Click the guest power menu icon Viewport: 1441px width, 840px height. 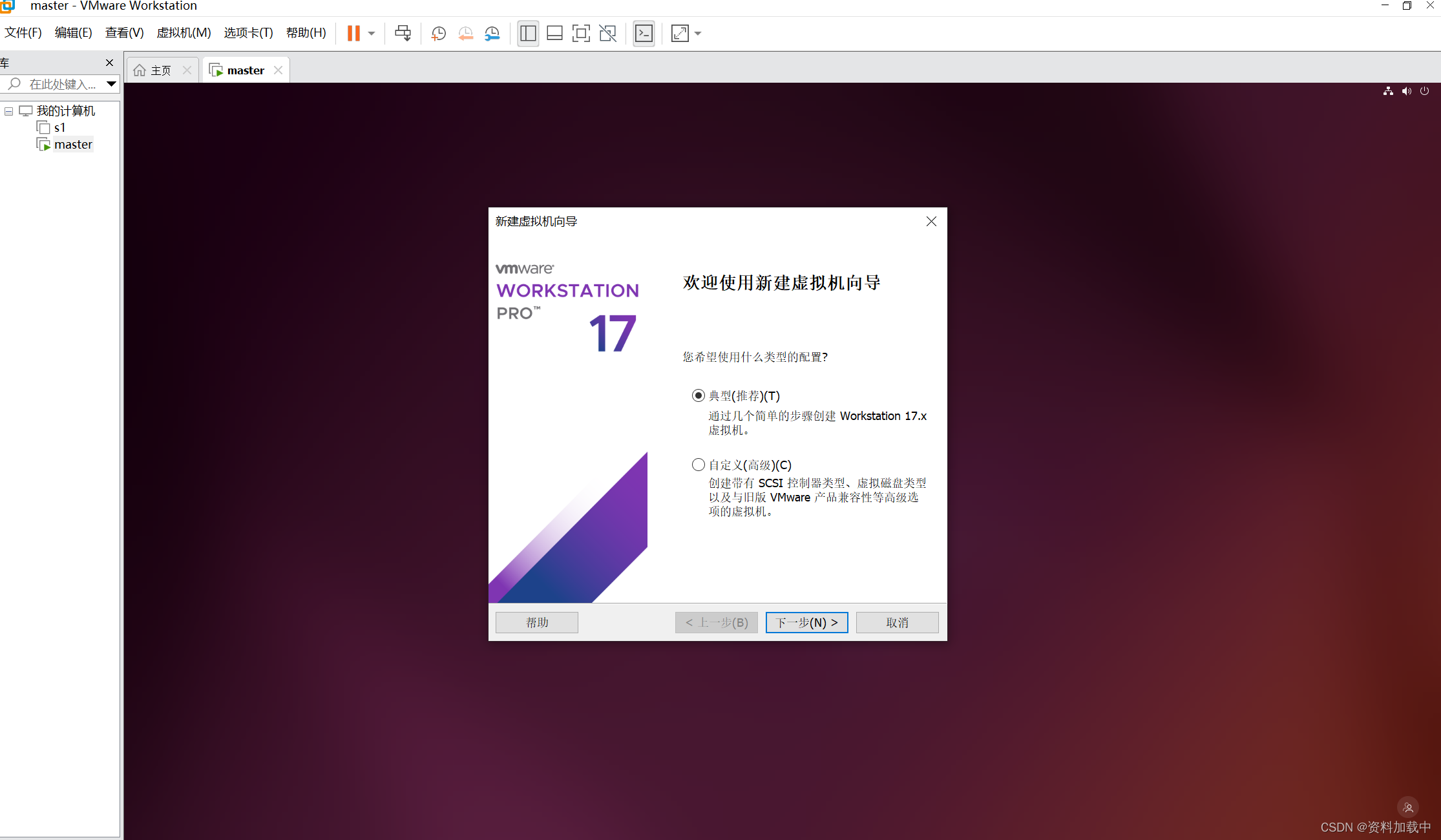point(1424,91)
